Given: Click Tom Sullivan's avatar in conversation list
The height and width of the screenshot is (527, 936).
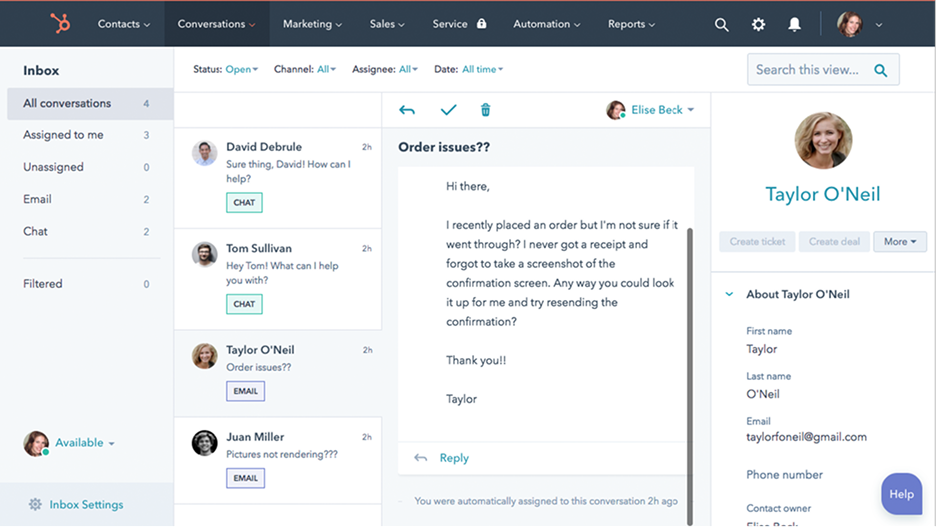Looking at the screenshot, I should pos(205,254).
